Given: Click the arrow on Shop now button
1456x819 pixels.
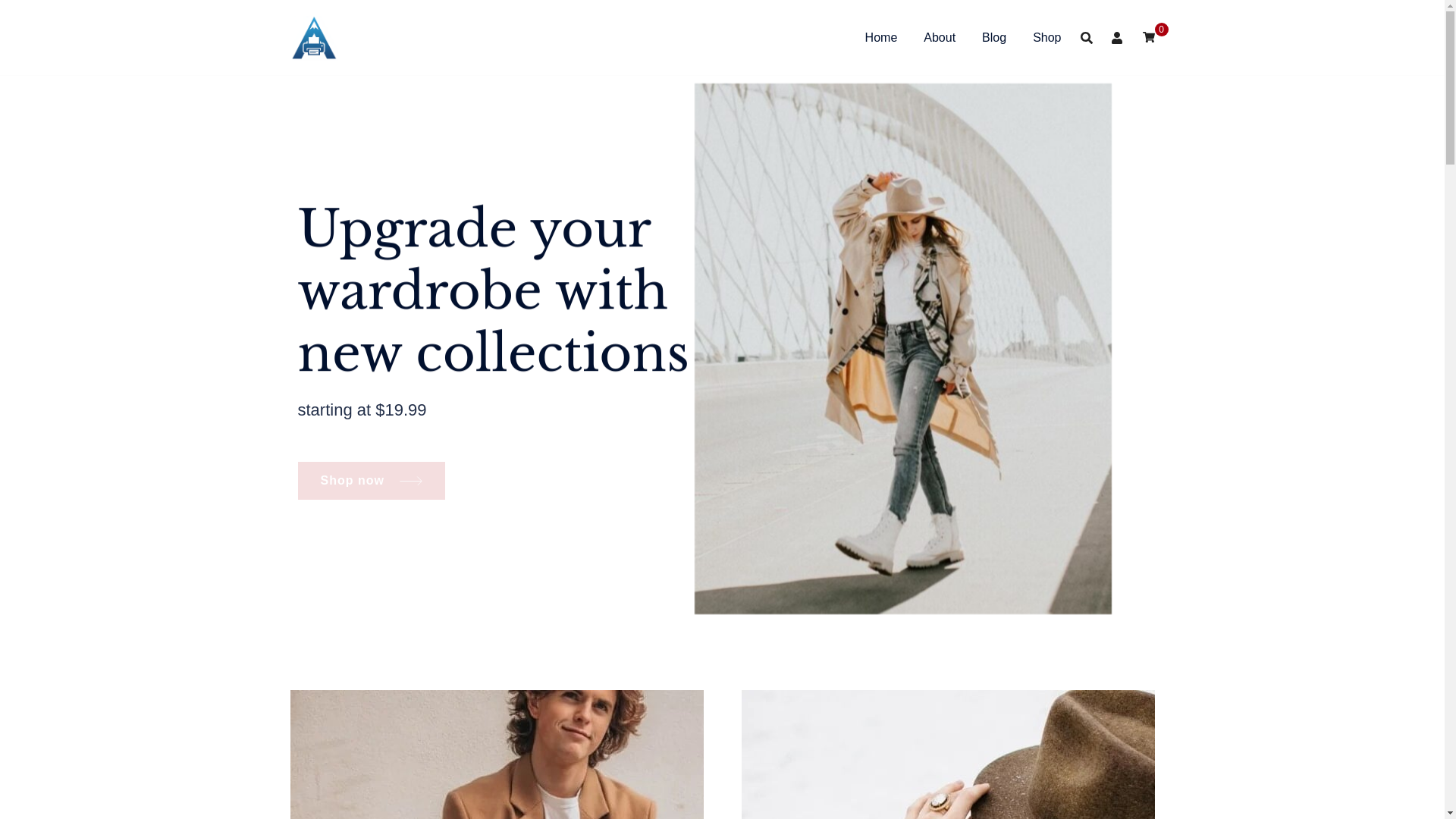Looking at the screenshot, I should pyautogui.click(x=411, y=481).
